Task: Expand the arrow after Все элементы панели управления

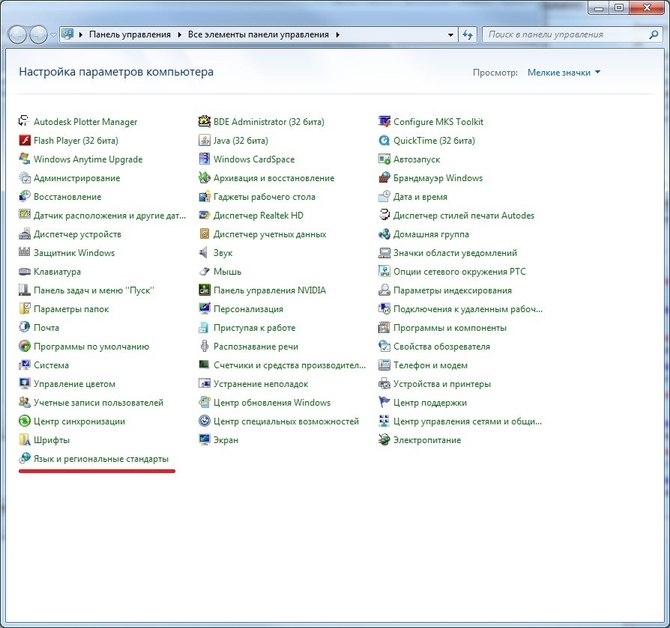Action: [x=338, y=34]
